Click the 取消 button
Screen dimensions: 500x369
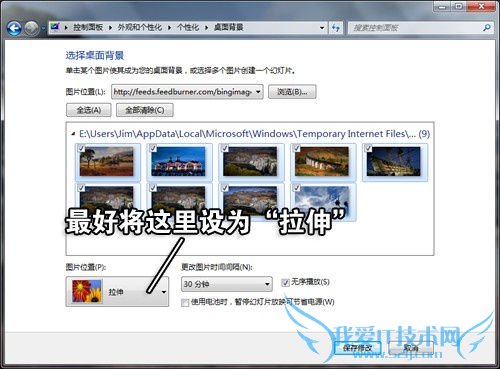pos(411,348)
